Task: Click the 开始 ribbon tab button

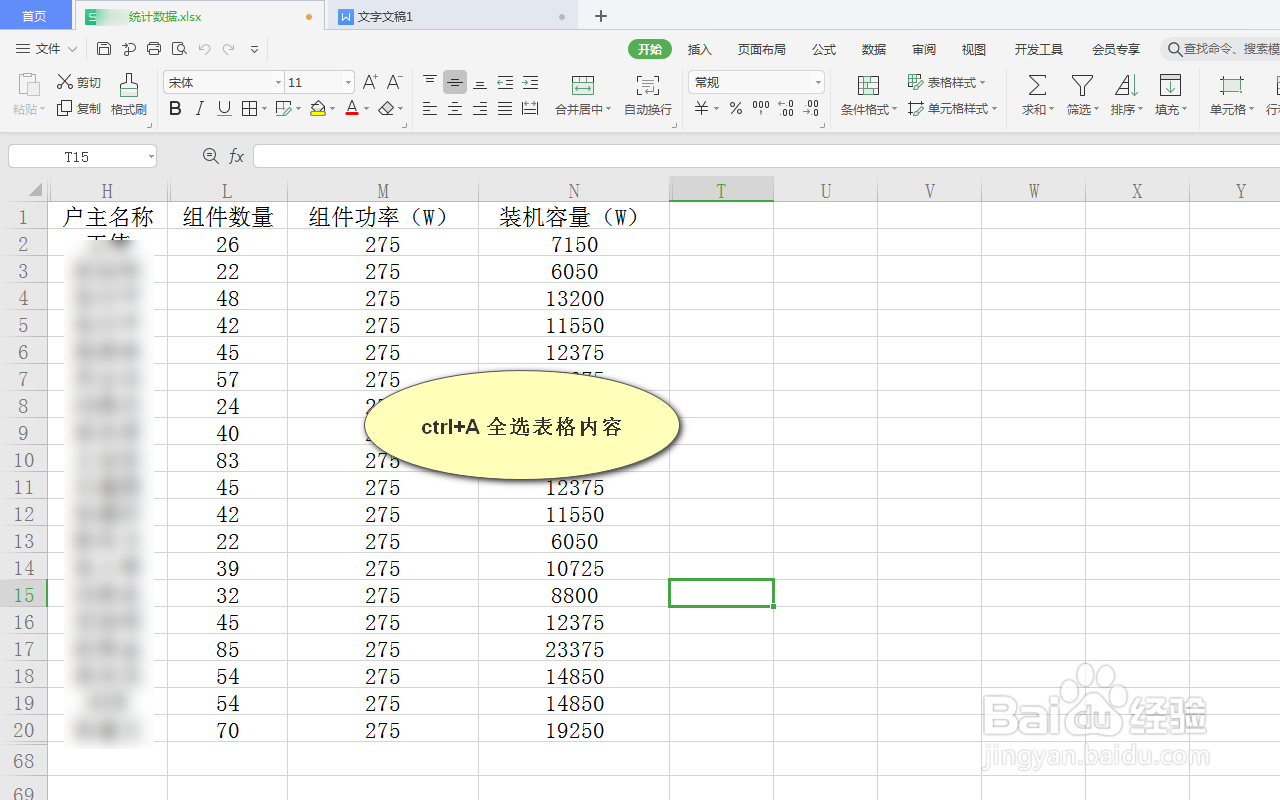Action: tap(650, 49)
